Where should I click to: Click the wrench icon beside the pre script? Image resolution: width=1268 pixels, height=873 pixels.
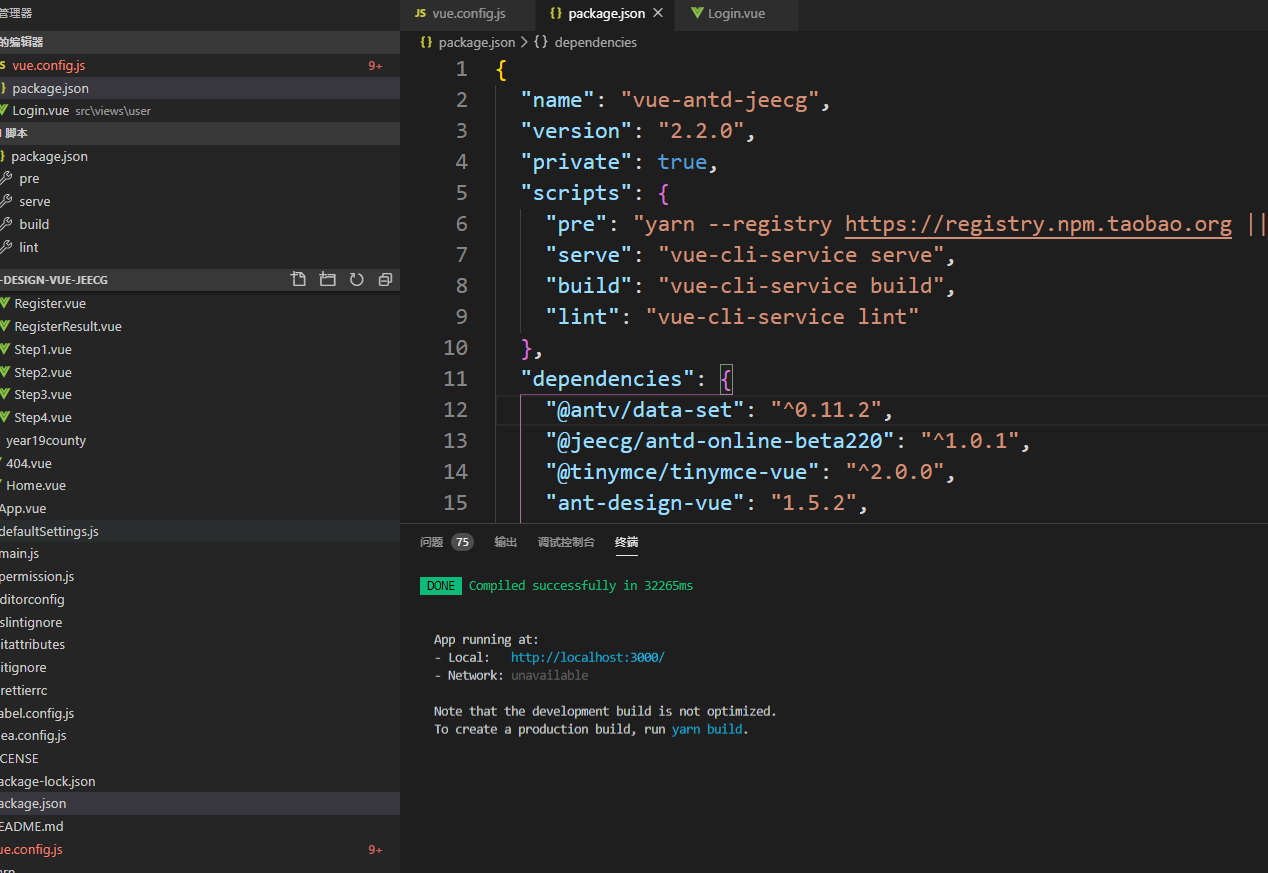tap(6, 178)
